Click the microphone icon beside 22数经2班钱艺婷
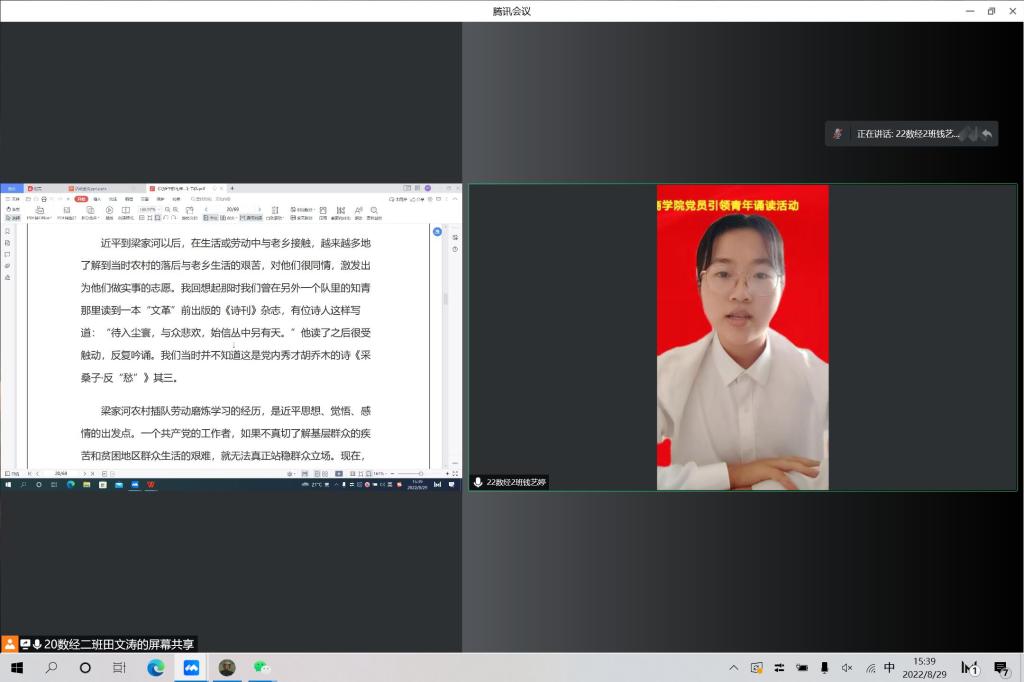1024x682 pixels. (478, 482)
